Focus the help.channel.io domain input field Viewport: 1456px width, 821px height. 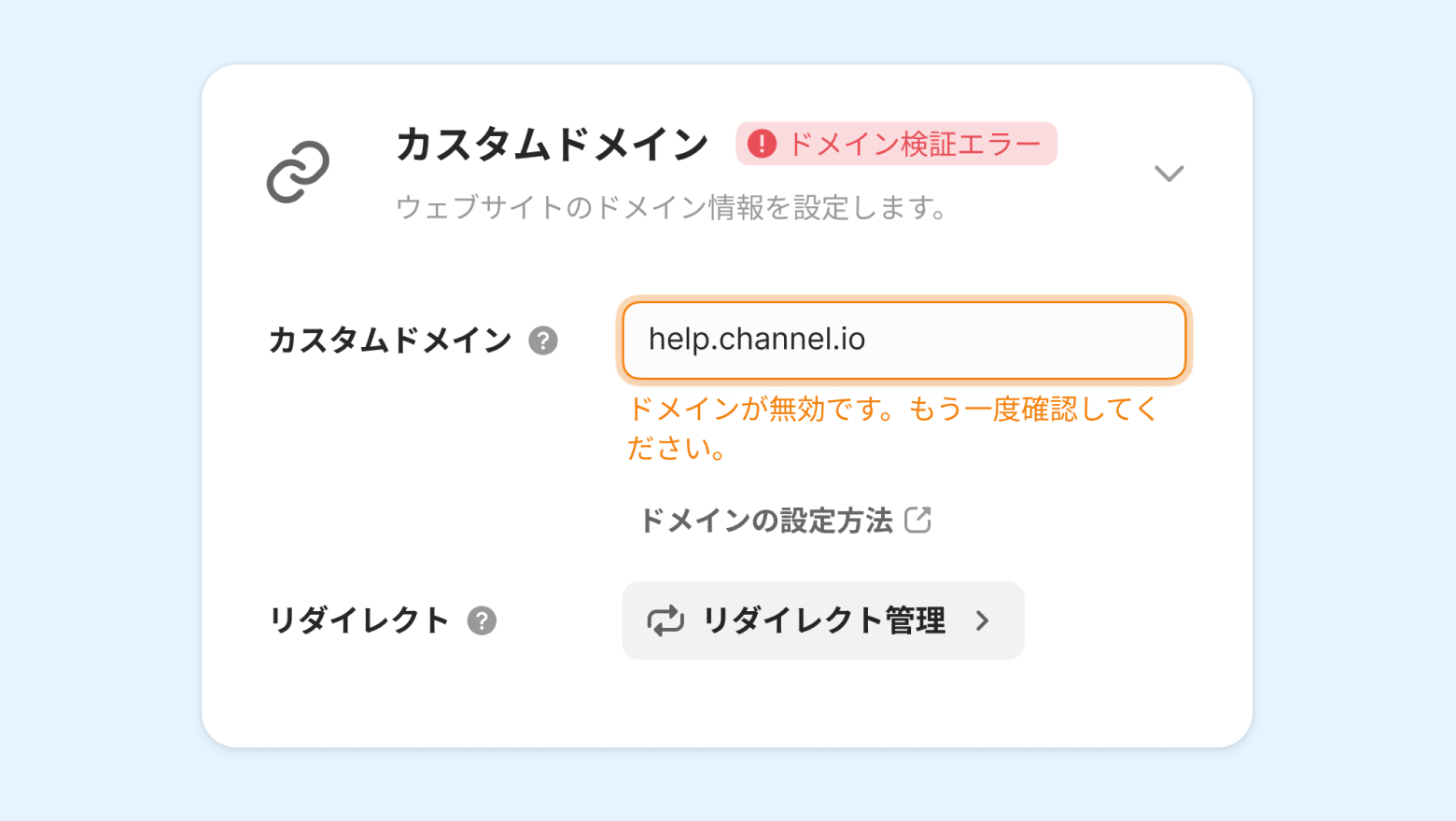click(x=903, y=340)
